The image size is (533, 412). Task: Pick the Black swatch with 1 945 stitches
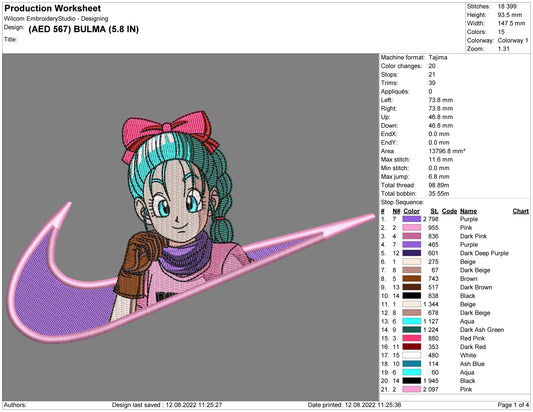pyautogui.click(x=411, y=381)
